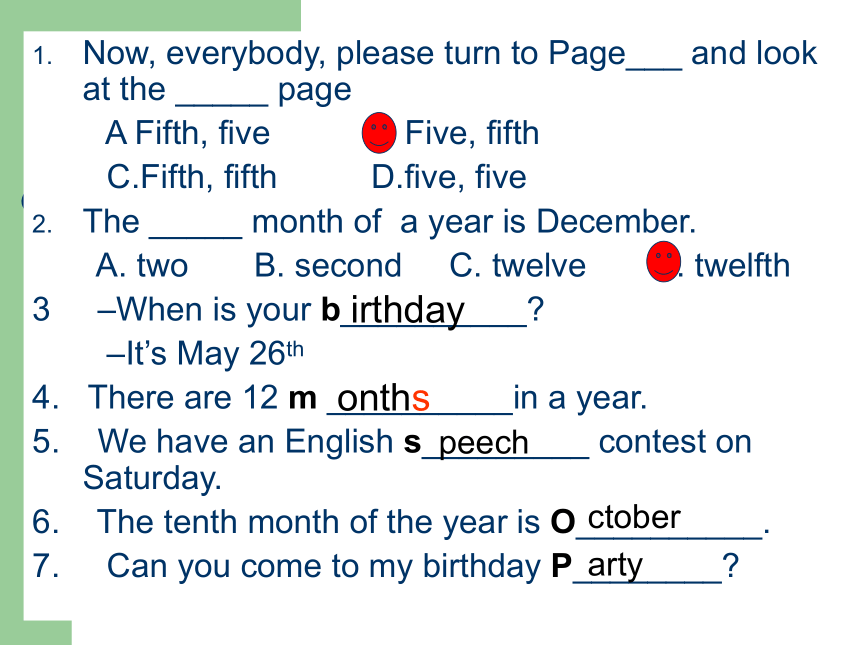860x645 pixels.
Task: Click the blank filled with irthday
Action: coord(433,311)
